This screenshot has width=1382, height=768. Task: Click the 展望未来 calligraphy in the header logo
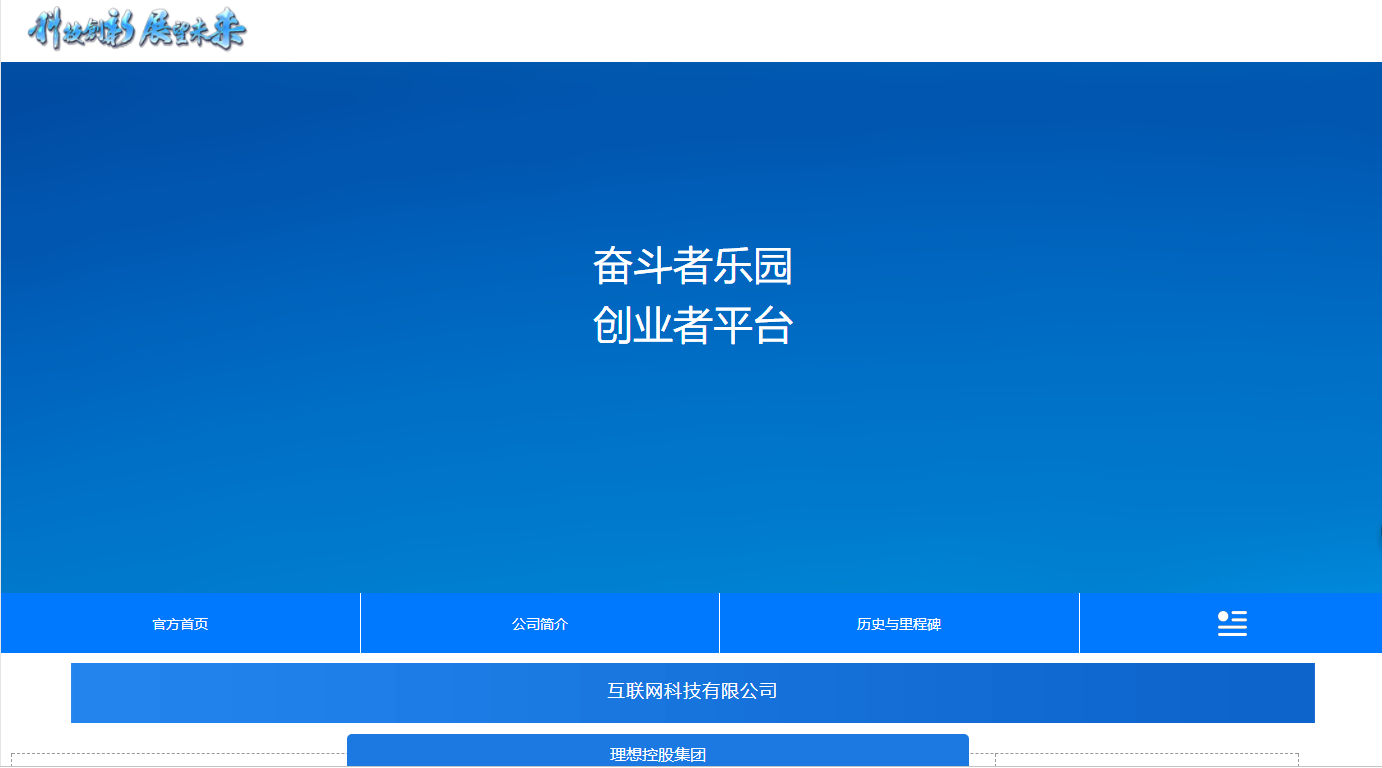click(192, 31)
